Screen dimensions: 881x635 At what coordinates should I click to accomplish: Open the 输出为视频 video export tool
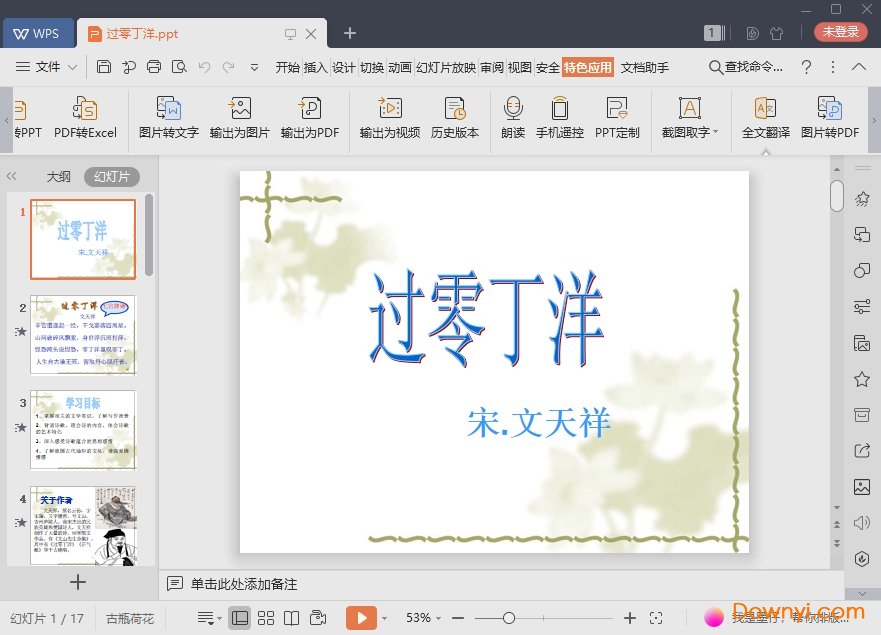tap(389, 118)
